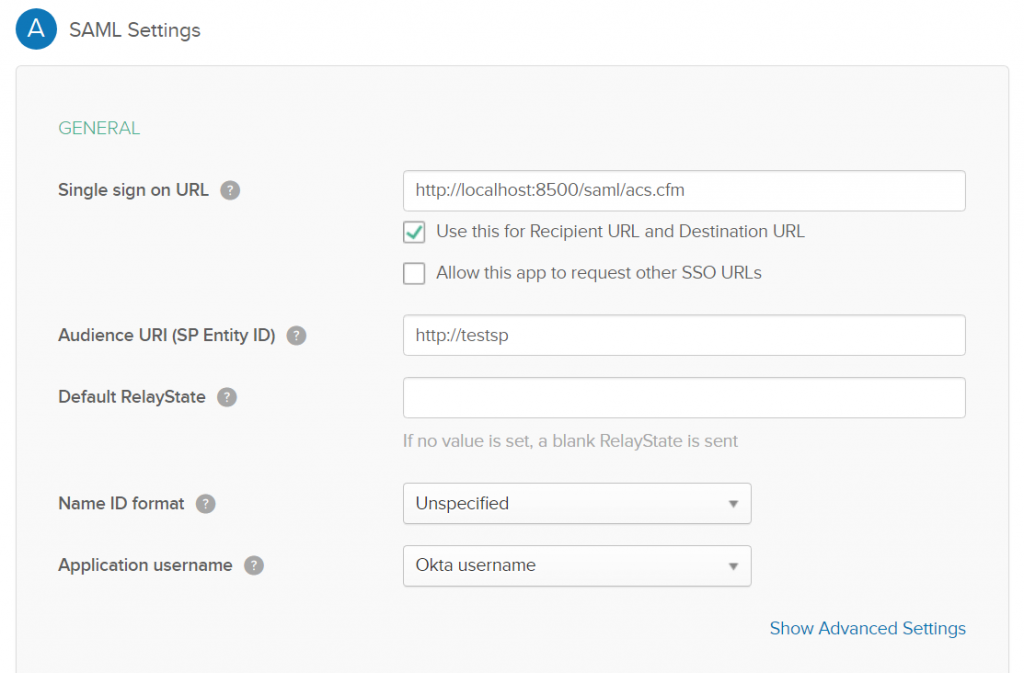Open the Application username dropdown

point(577,566)
